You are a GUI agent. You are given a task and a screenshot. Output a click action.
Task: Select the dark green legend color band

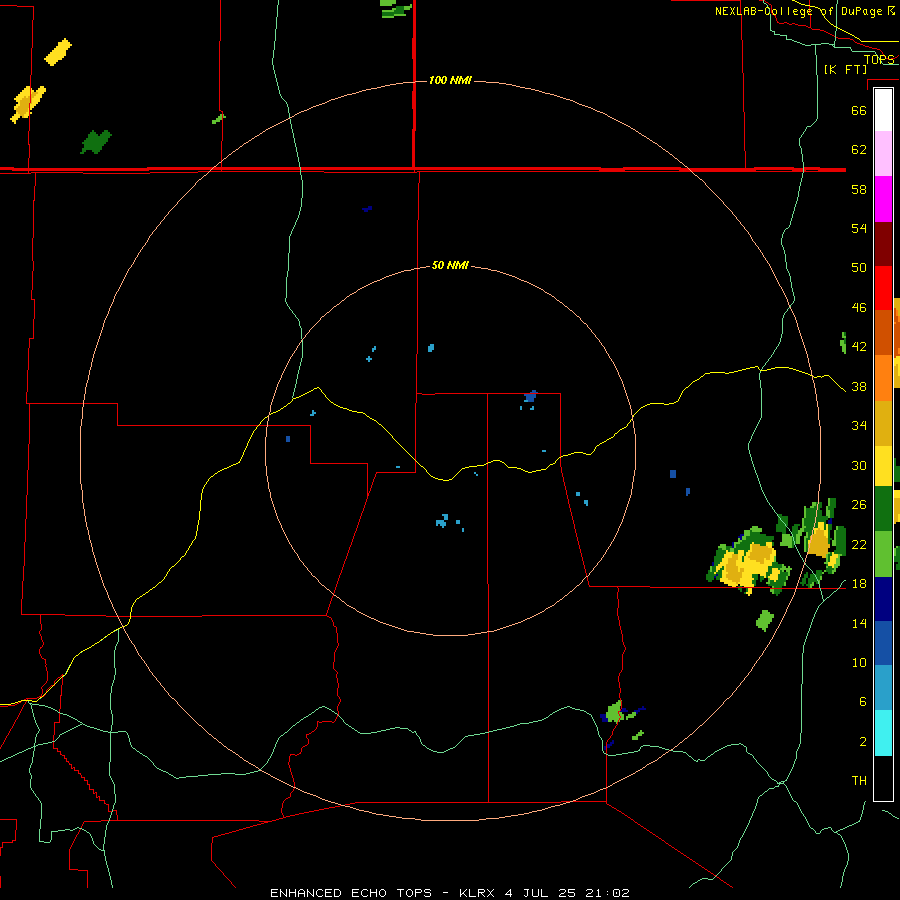pos(883,509)
